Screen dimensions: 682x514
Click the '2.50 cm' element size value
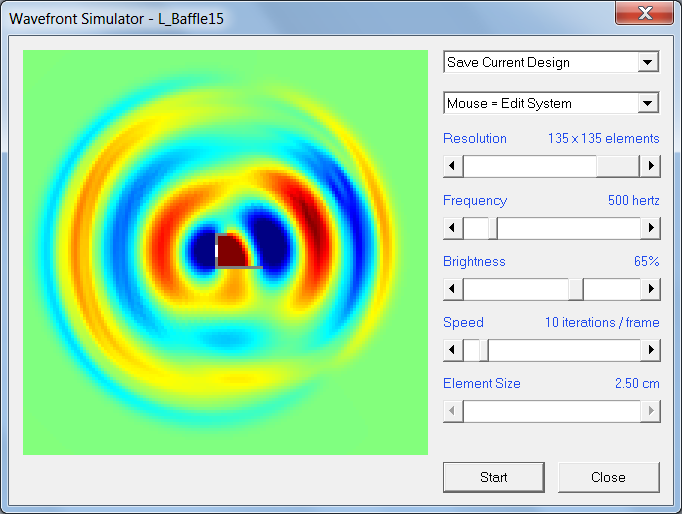[637, 383]
